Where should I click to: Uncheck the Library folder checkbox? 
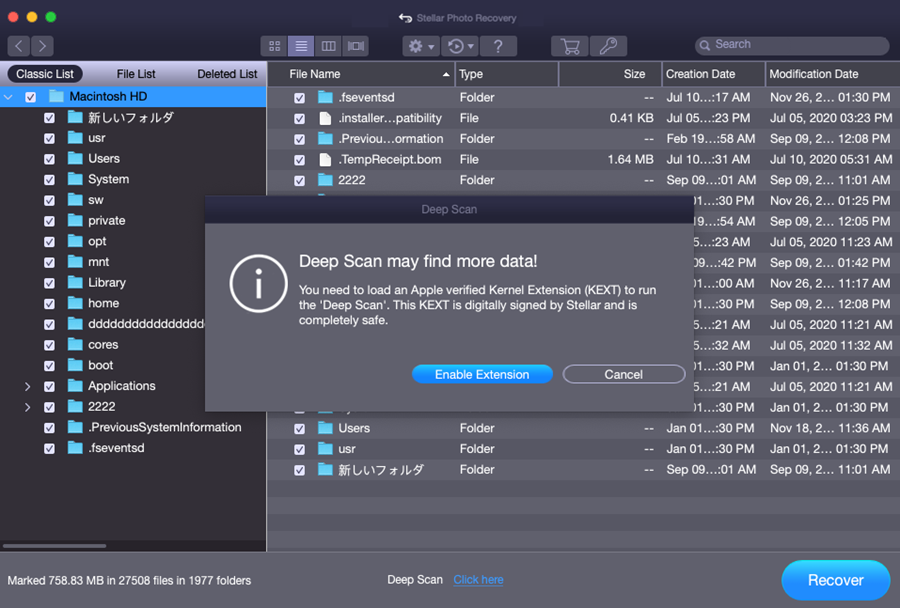(x=49, y=283)
